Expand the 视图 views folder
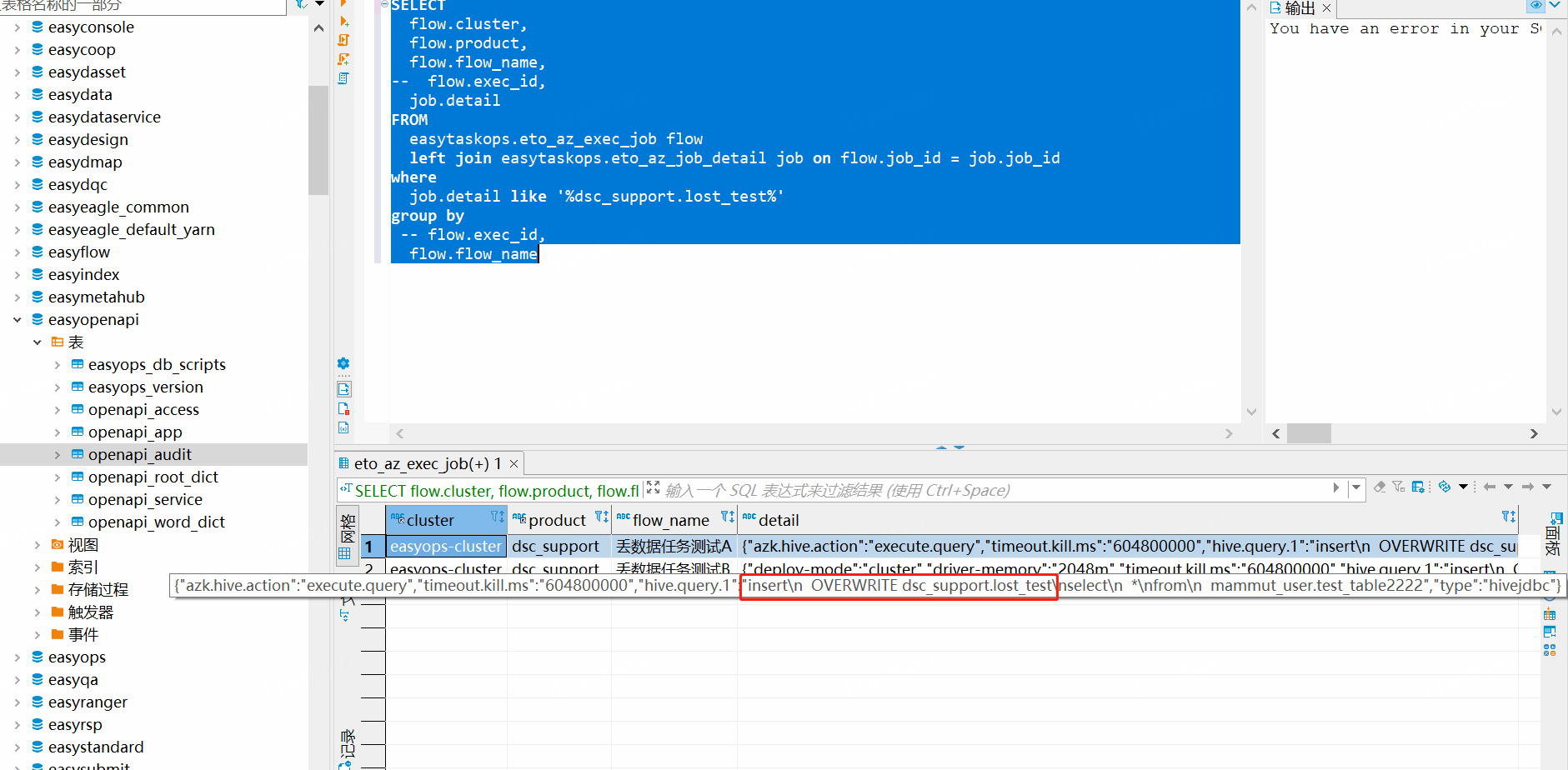 38,545
